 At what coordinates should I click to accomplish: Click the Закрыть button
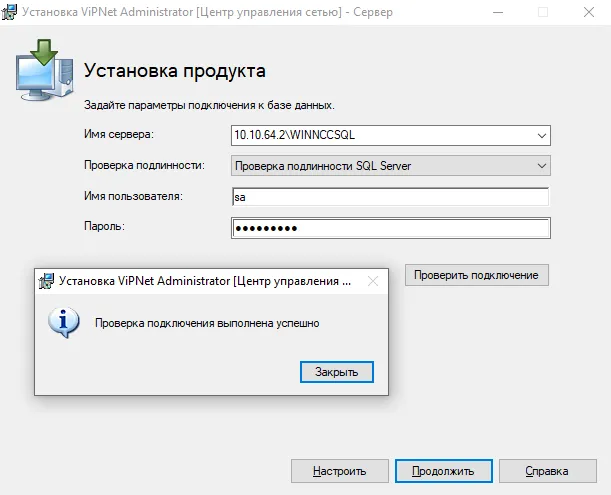pyautogui.click(x=337, y=372)
